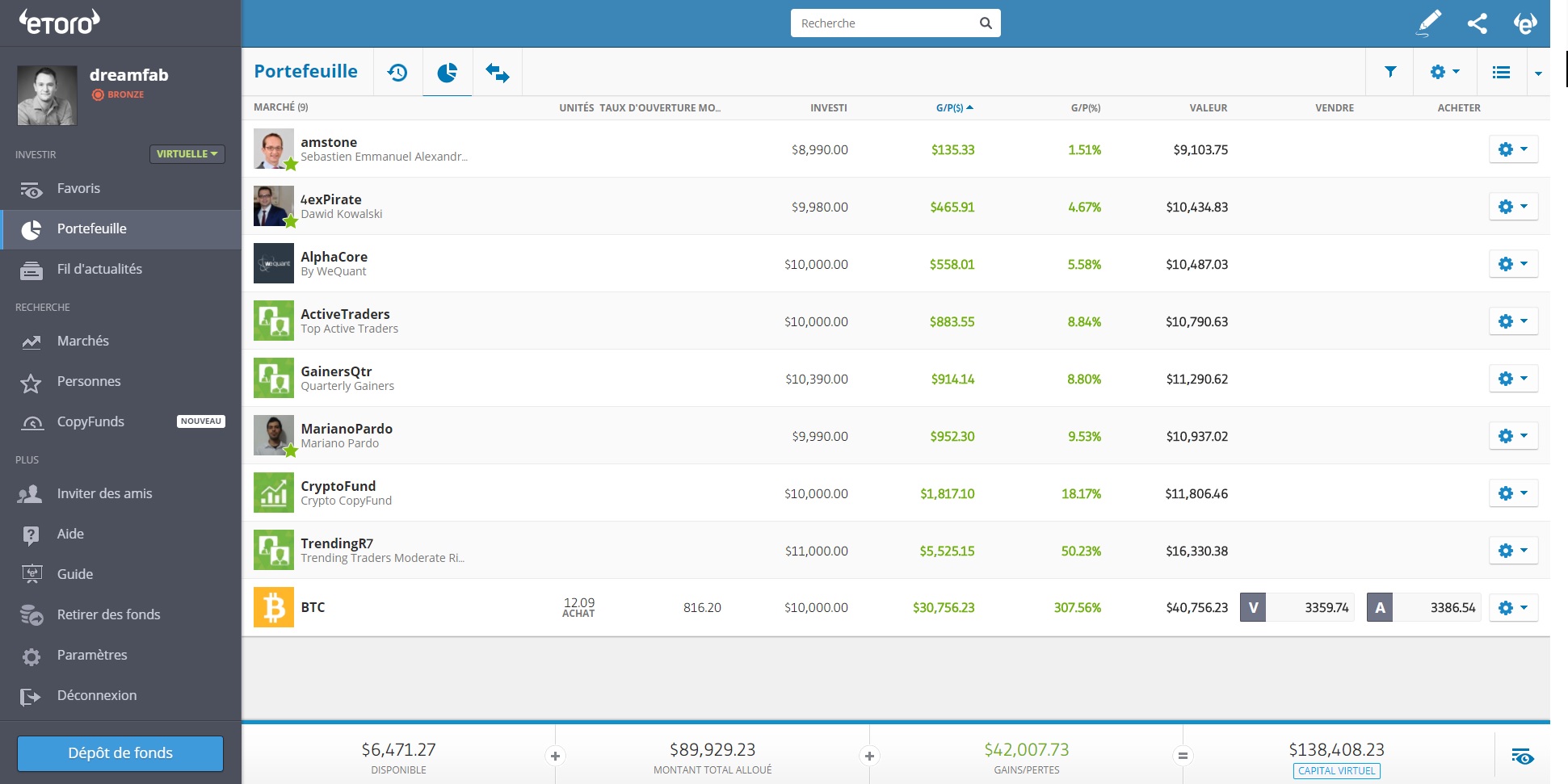Screen dimensions: 1568x784
Task: Open the toolbar settings gear dropdown
Action: 1444,72
